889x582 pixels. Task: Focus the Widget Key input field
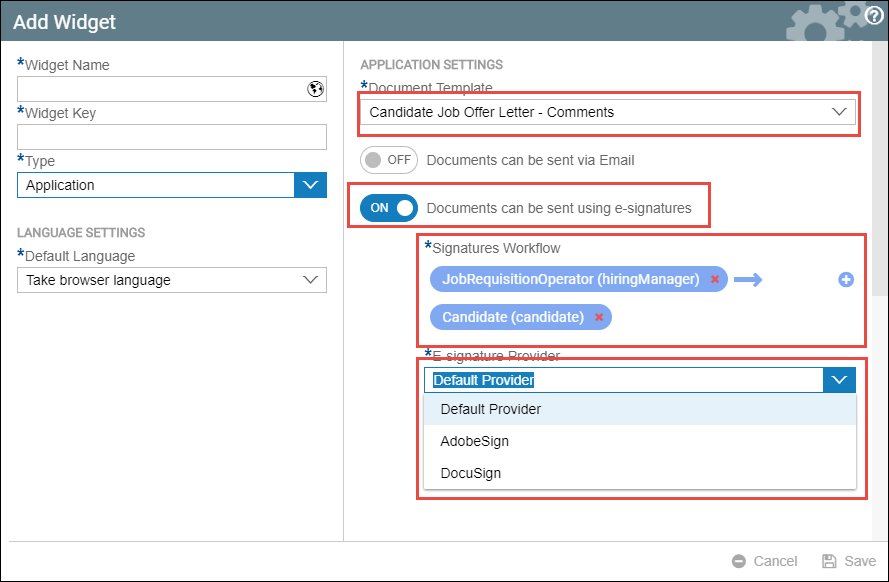tap(171, 137)
